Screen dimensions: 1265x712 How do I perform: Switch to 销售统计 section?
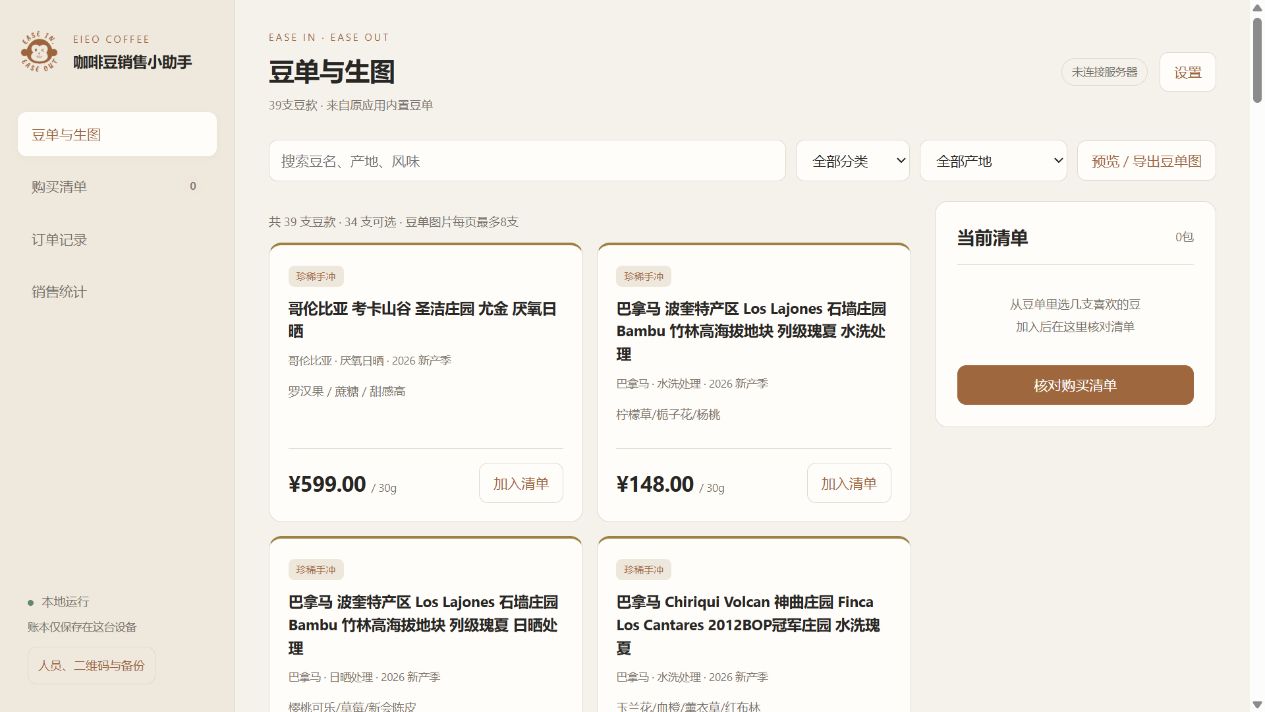tap(117, 291)
